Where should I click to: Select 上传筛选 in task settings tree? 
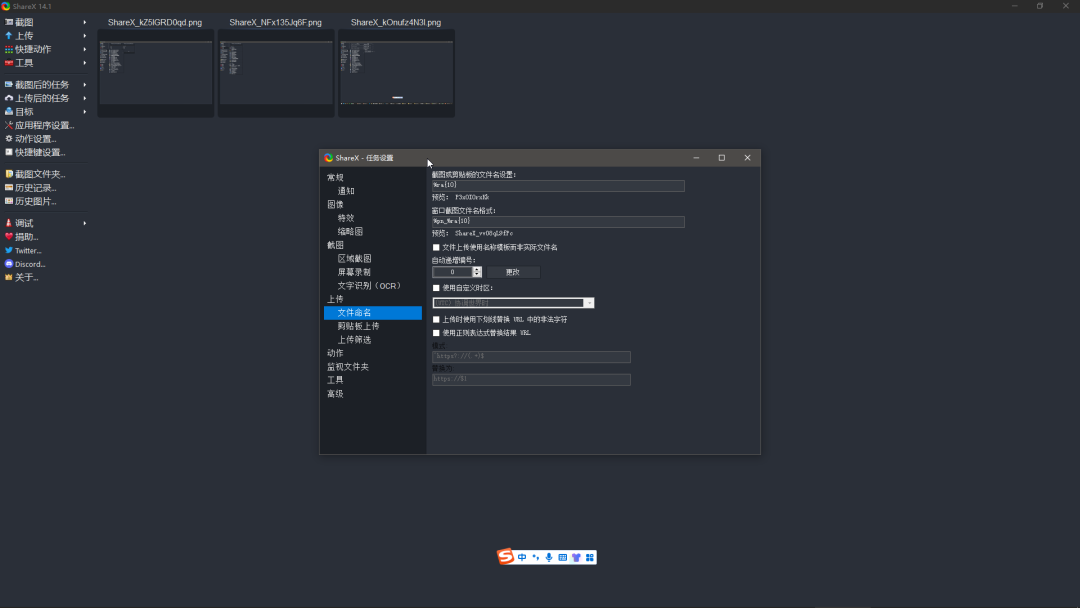coord(354,339)
